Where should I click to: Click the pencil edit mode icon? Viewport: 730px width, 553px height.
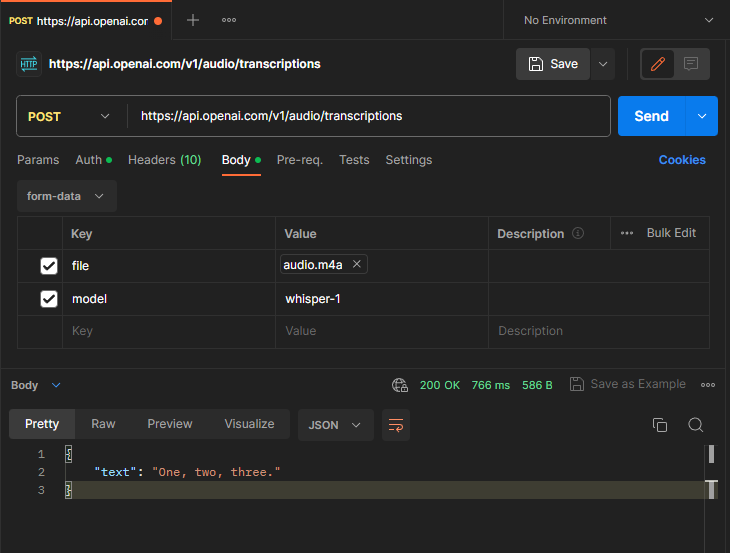(657, 64)
